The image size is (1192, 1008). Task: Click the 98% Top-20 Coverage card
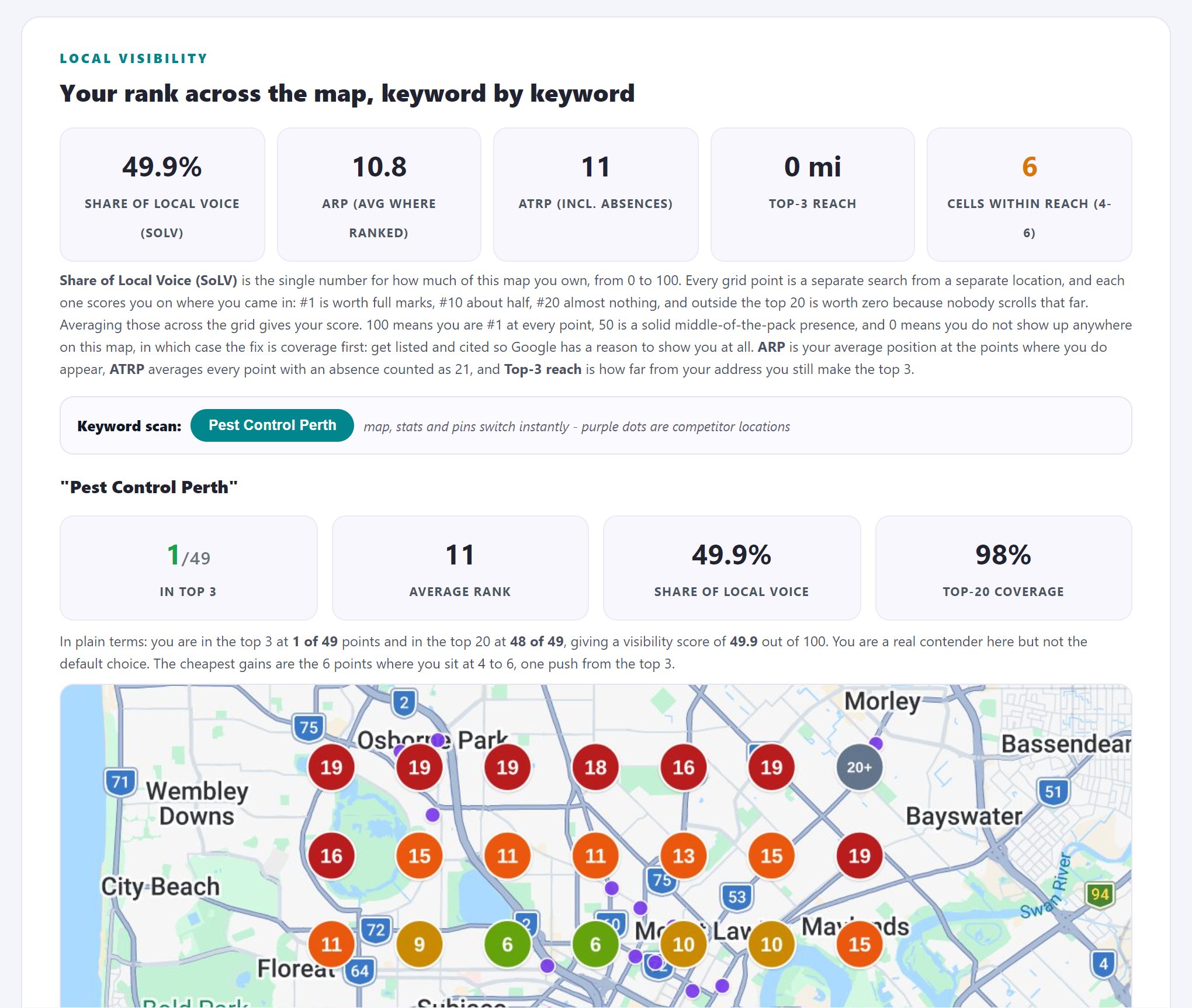[x=1003, y=568]
